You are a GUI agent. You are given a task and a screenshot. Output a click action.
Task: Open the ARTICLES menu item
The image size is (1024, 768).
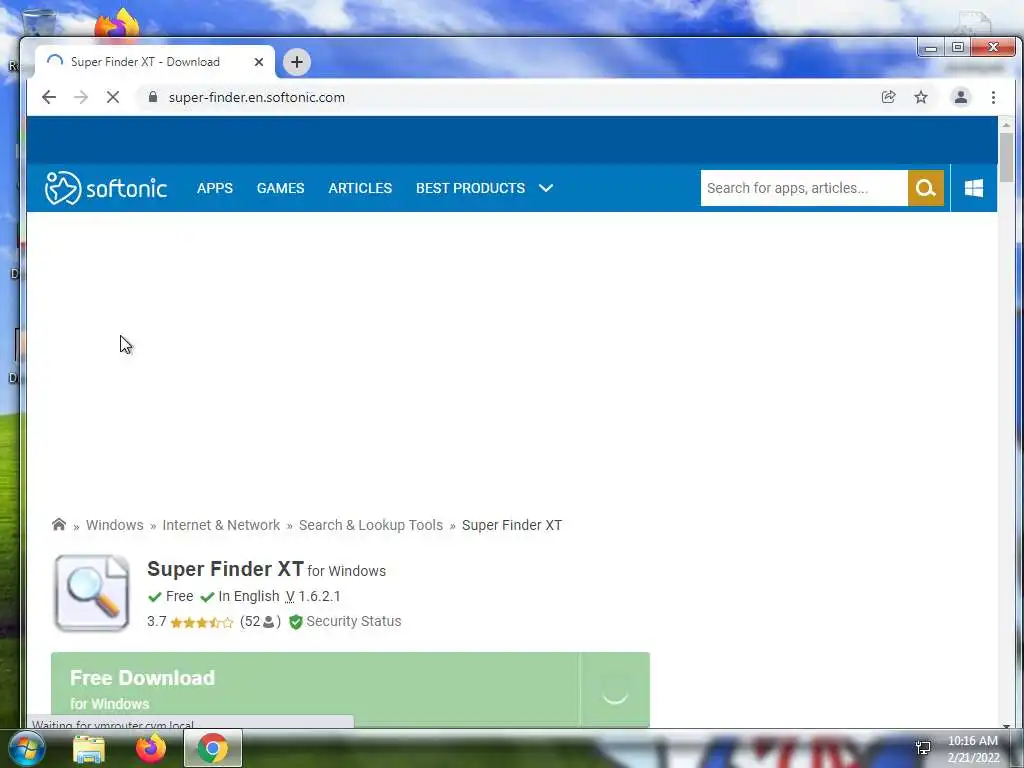[x=360, y=188]
